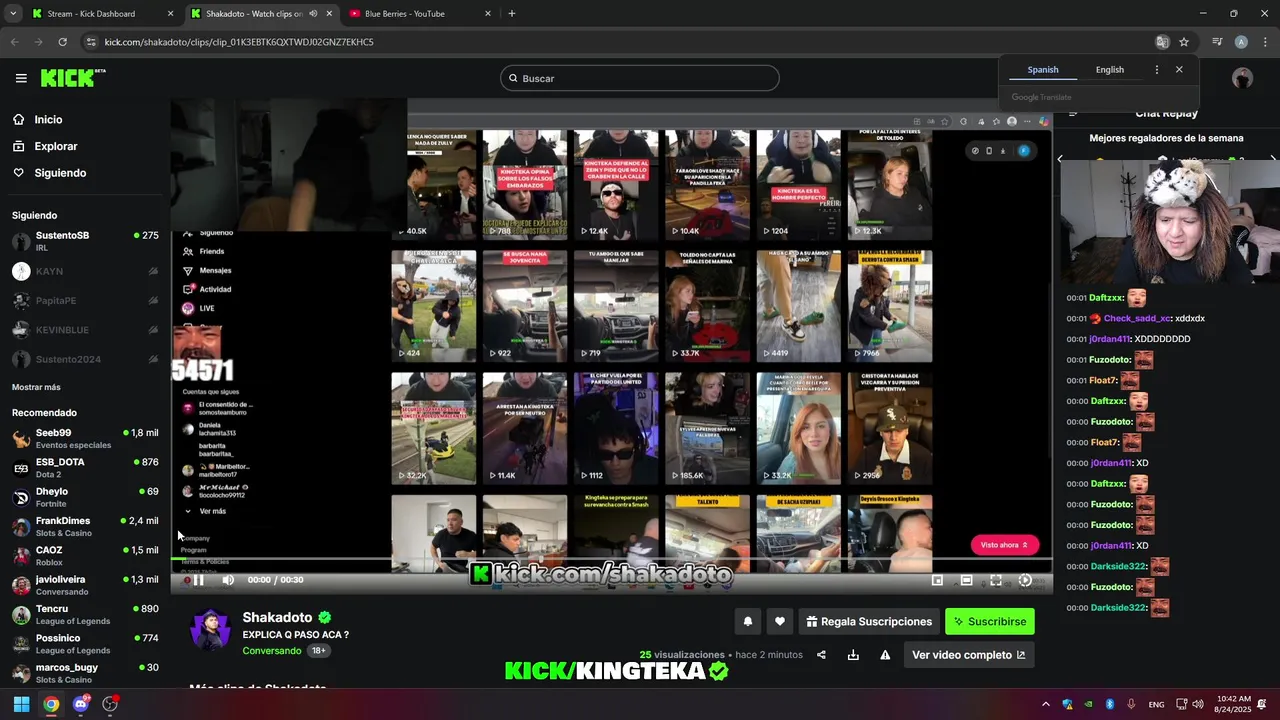Select English in Google Translate
This screenshot has height=720, width=1280.
[1110, 70]
